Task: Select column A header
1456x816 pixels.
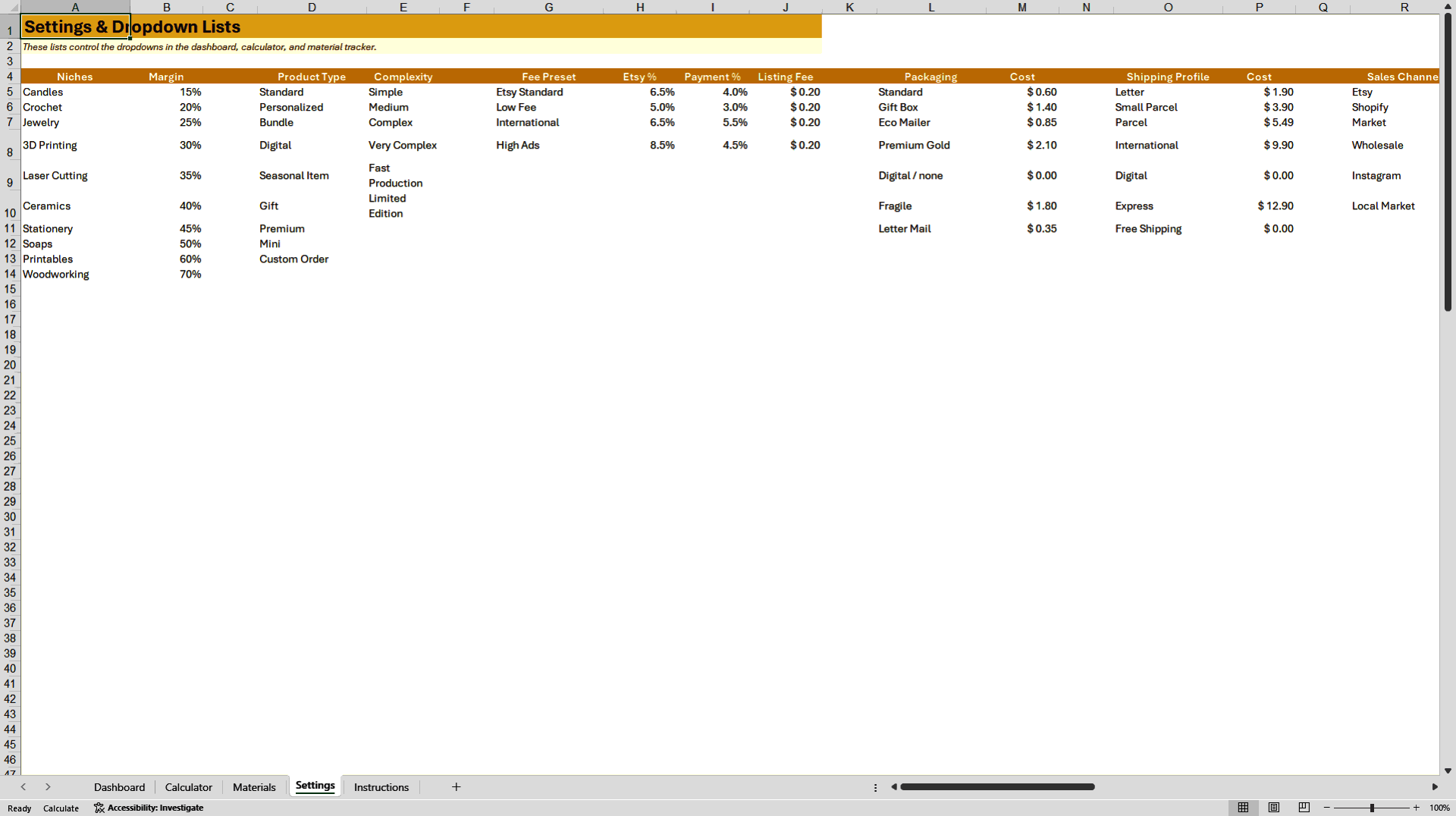Action: [75, 7]
